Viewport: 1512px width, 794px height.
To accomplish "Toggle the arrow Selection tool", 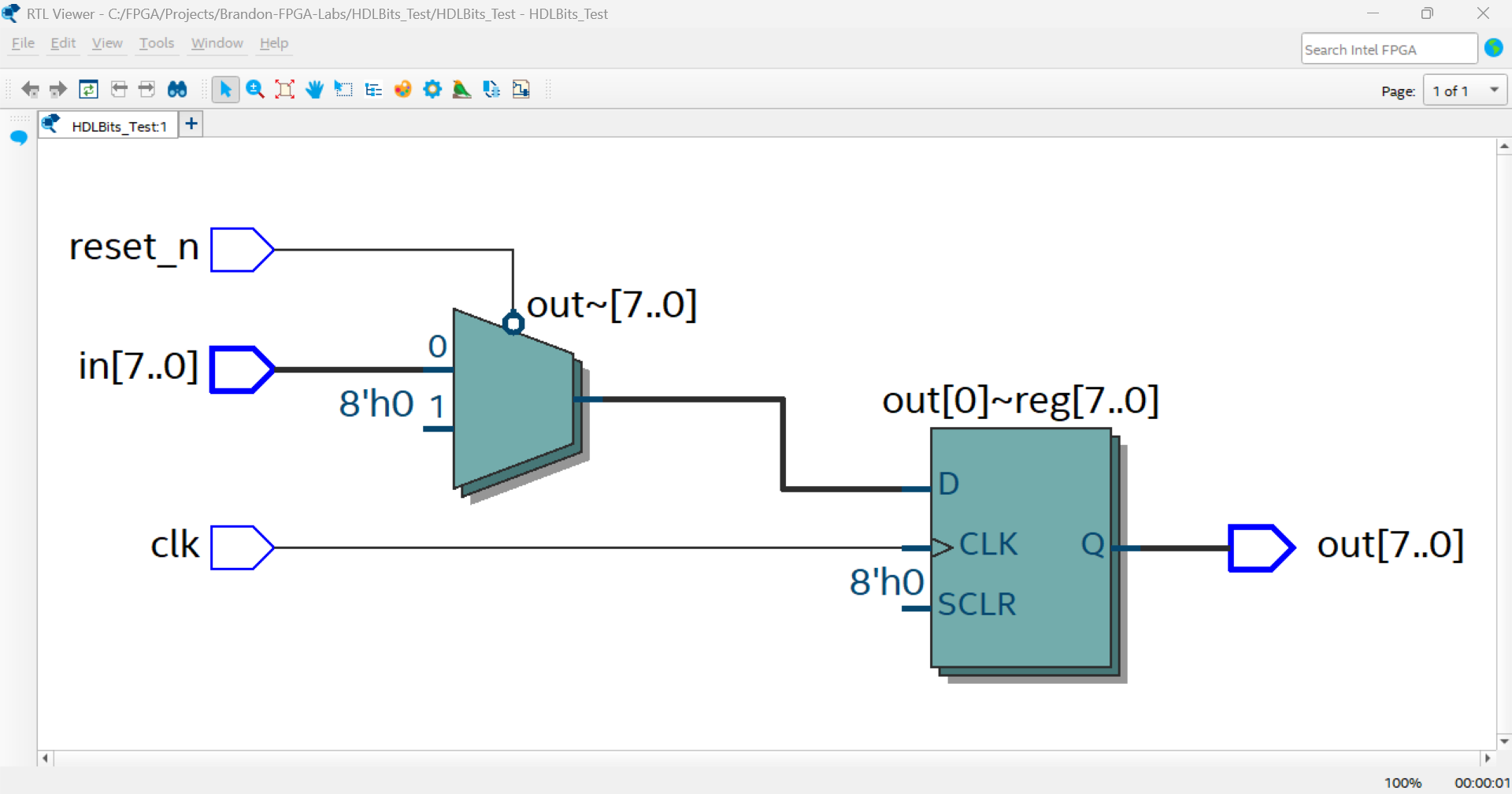I will pyautogui.click(x=225, y=90).
